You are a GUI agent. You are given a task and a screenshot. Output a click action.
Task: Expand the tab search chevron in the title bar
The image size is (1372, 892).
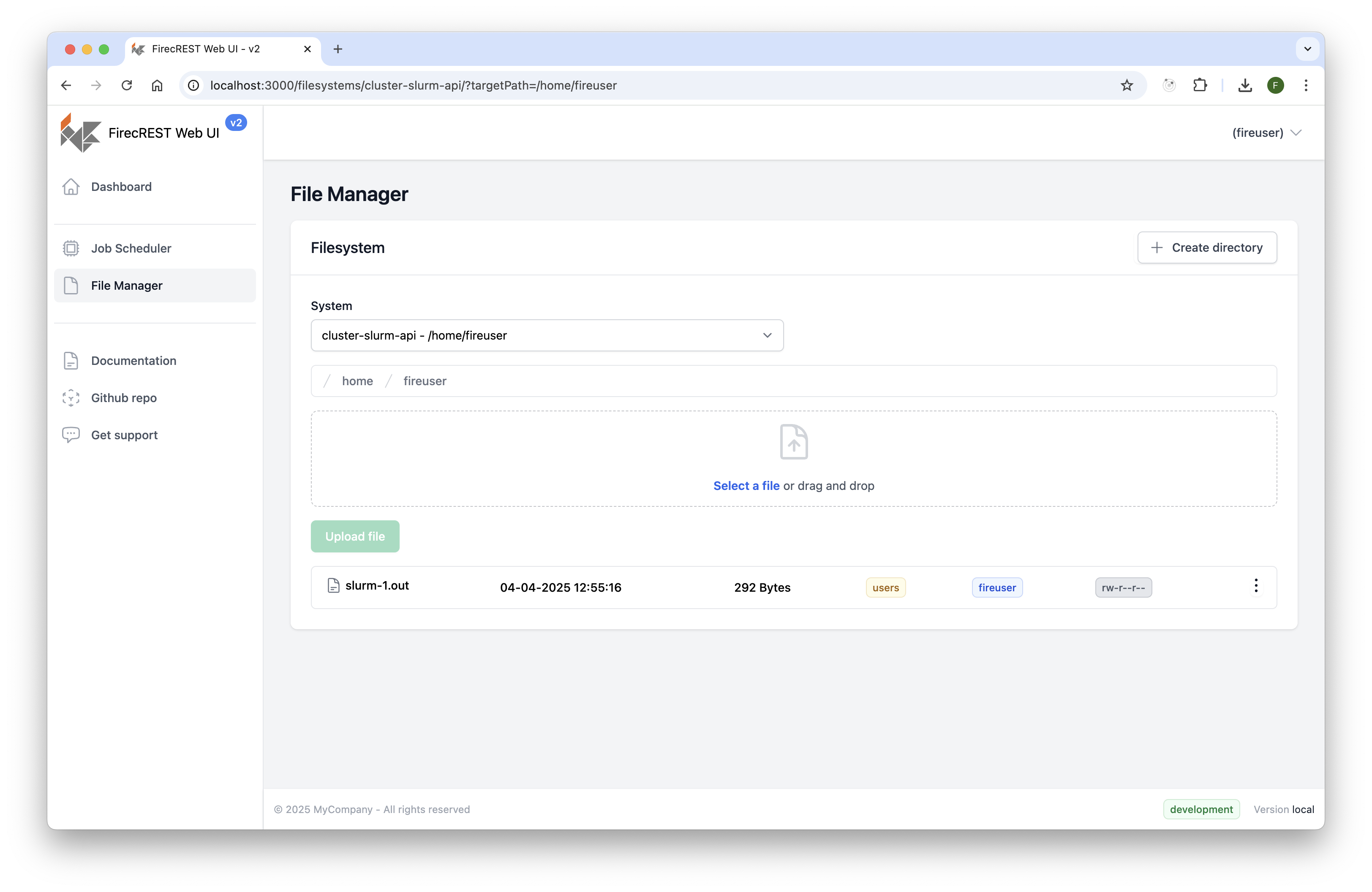coord(1307,49)
